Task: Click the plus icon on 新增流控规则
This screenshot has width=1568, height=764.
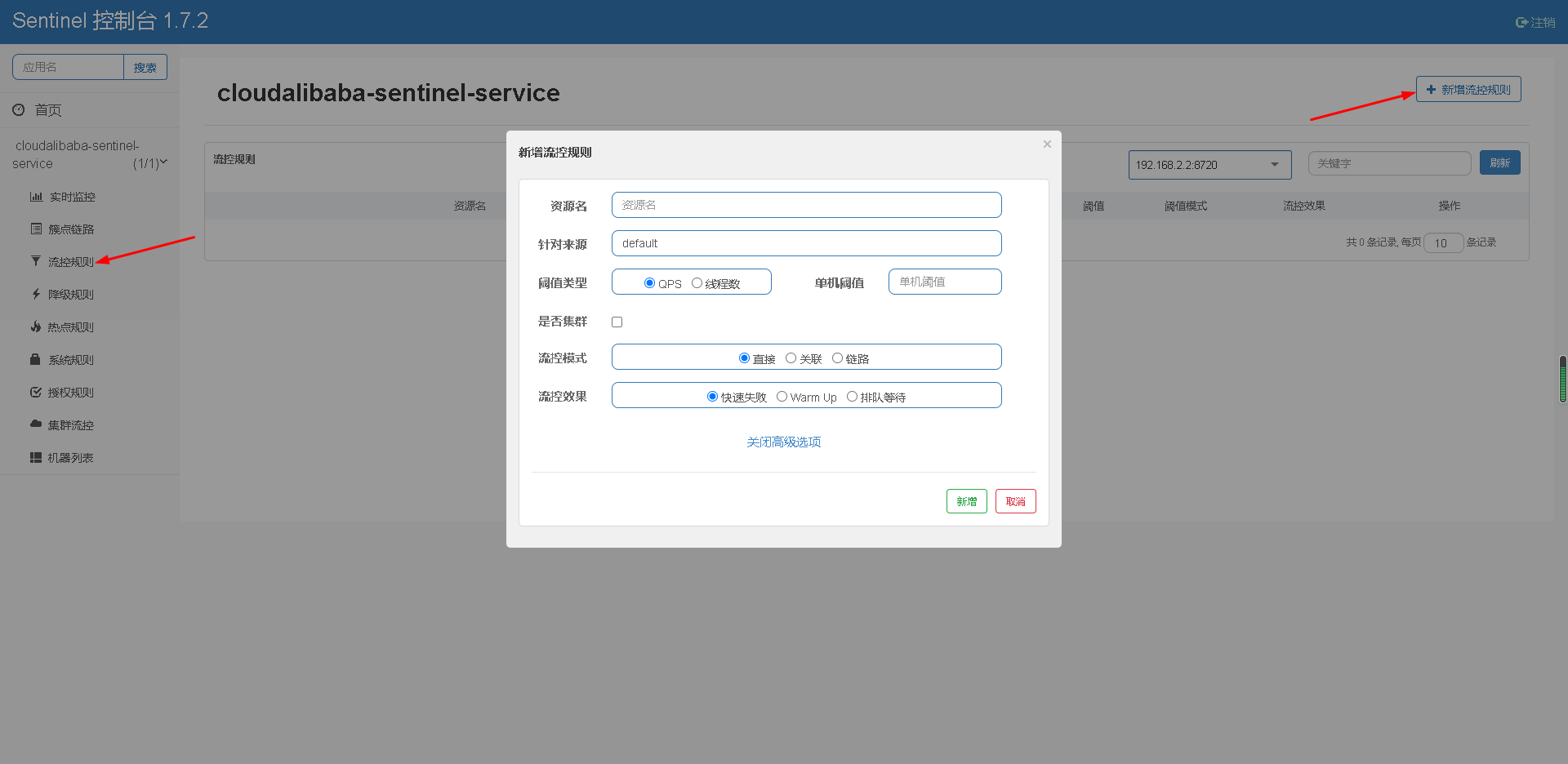Action: 1431,90
